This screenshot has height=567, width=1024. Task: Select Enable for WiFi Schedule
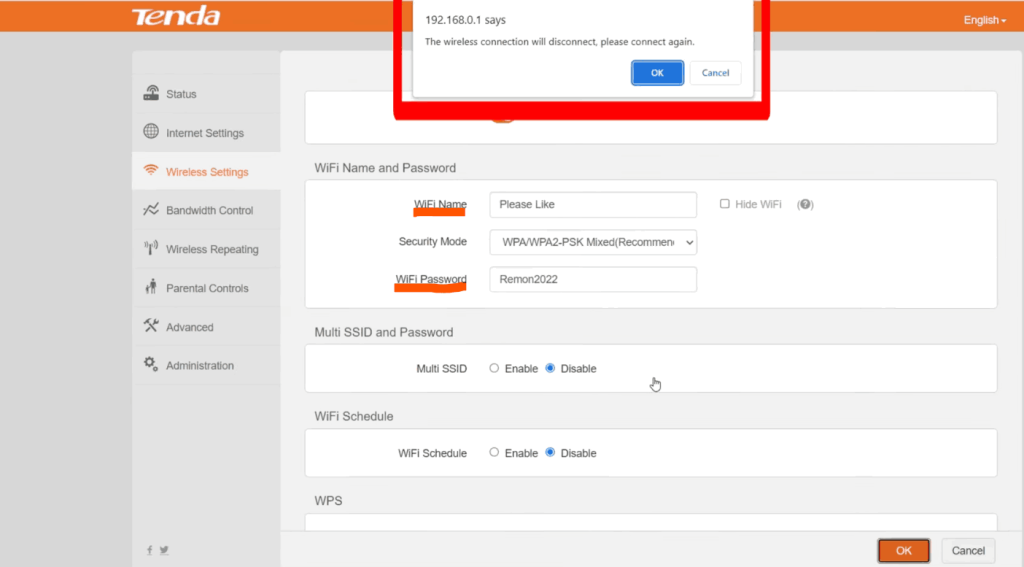494,453
